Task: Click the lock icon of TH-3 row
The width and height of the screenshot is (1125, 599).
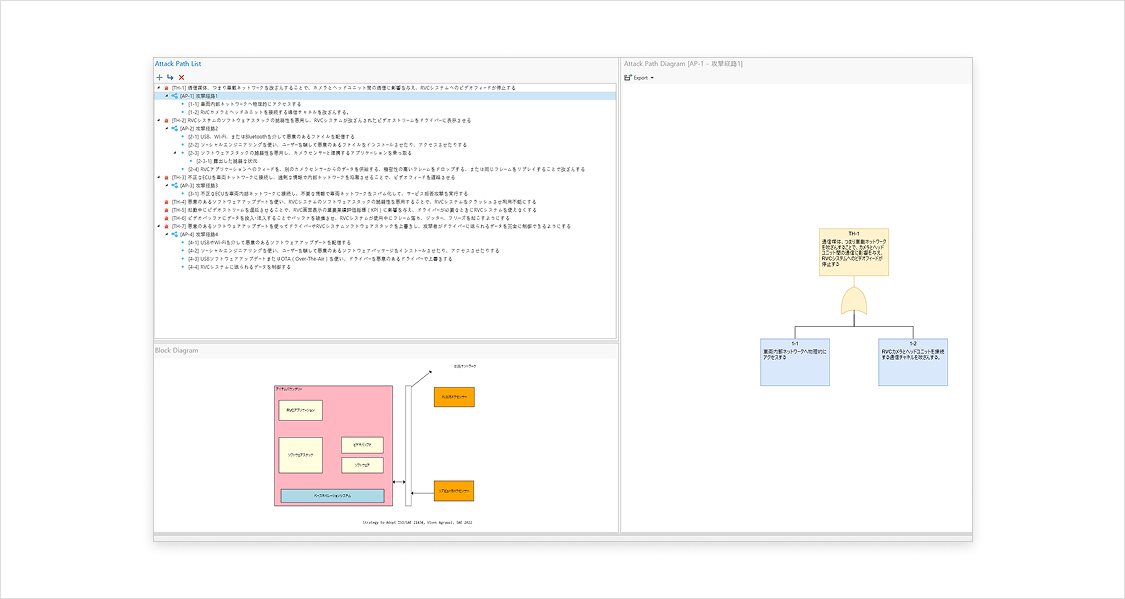Action: 166,177
